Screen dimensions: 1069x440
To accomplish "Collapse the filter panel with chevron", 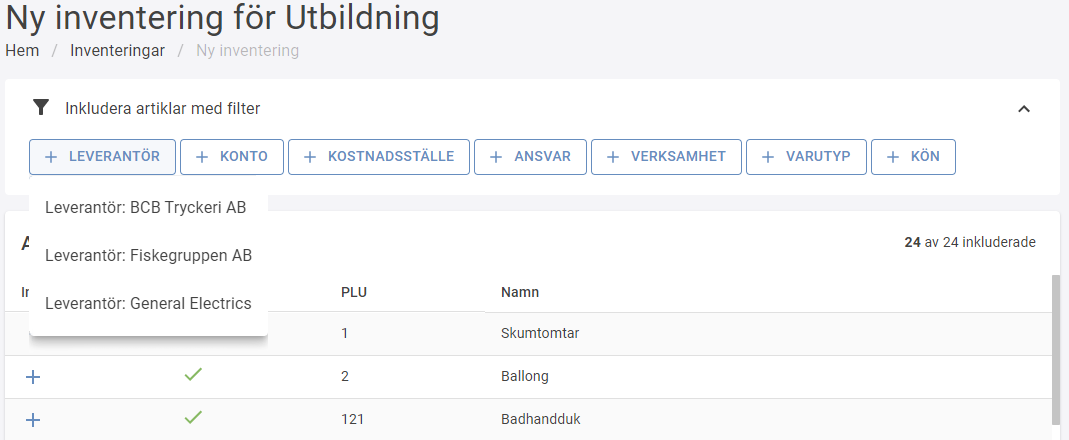I will 1023,109.
